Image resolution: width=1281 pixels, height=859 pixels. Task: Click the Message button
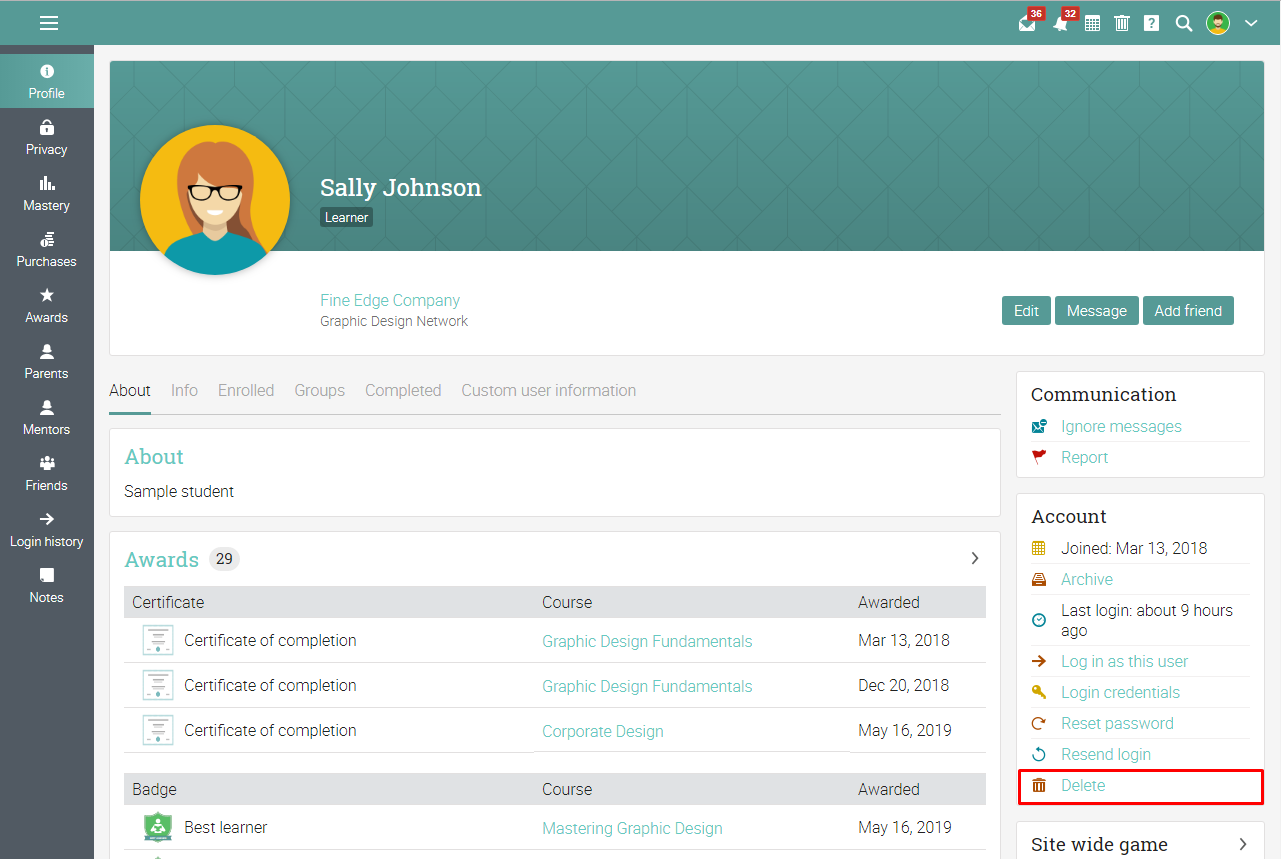pos(1096,311)
